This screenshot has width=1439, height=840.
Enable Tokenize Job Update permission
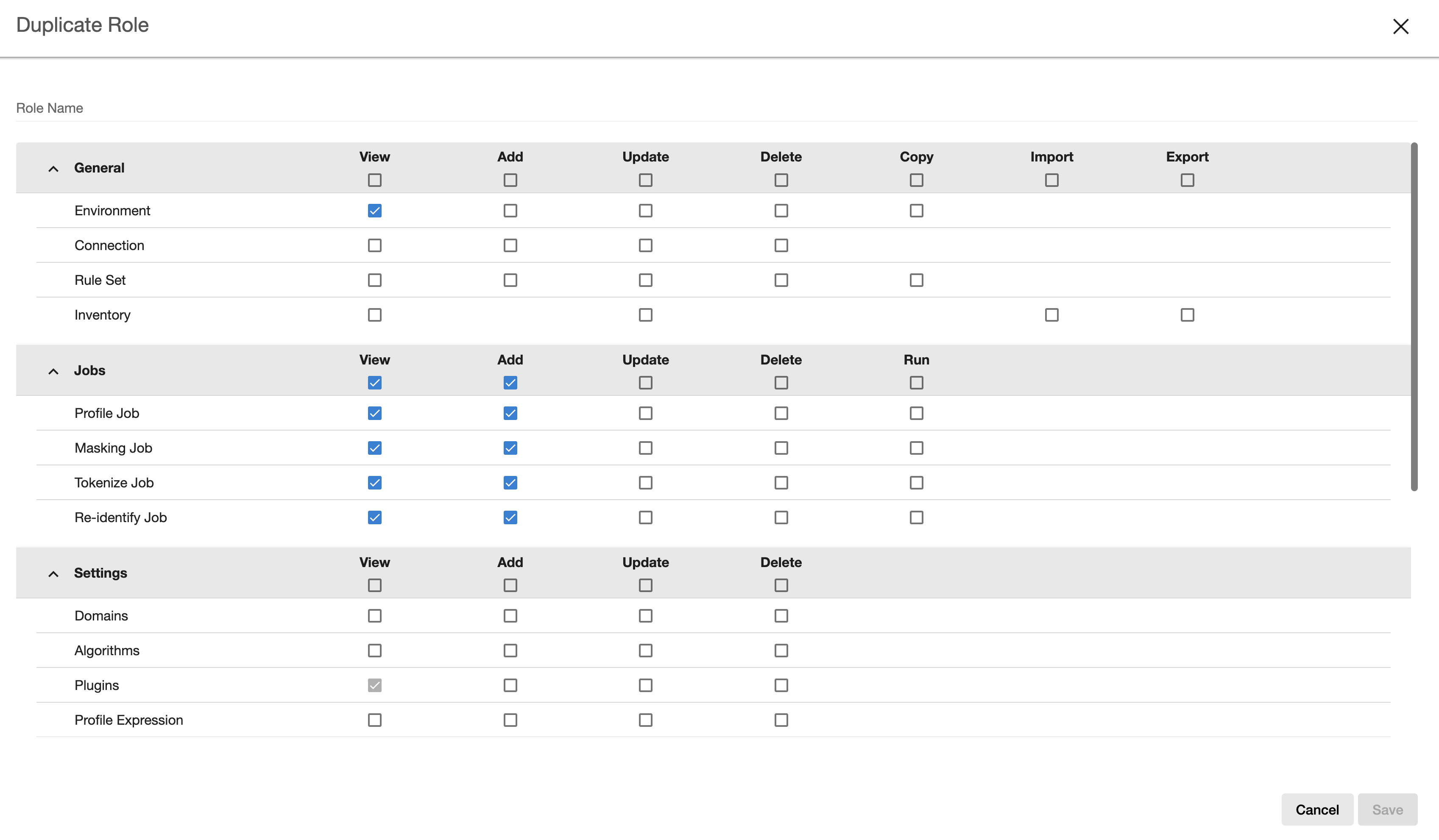645,483
